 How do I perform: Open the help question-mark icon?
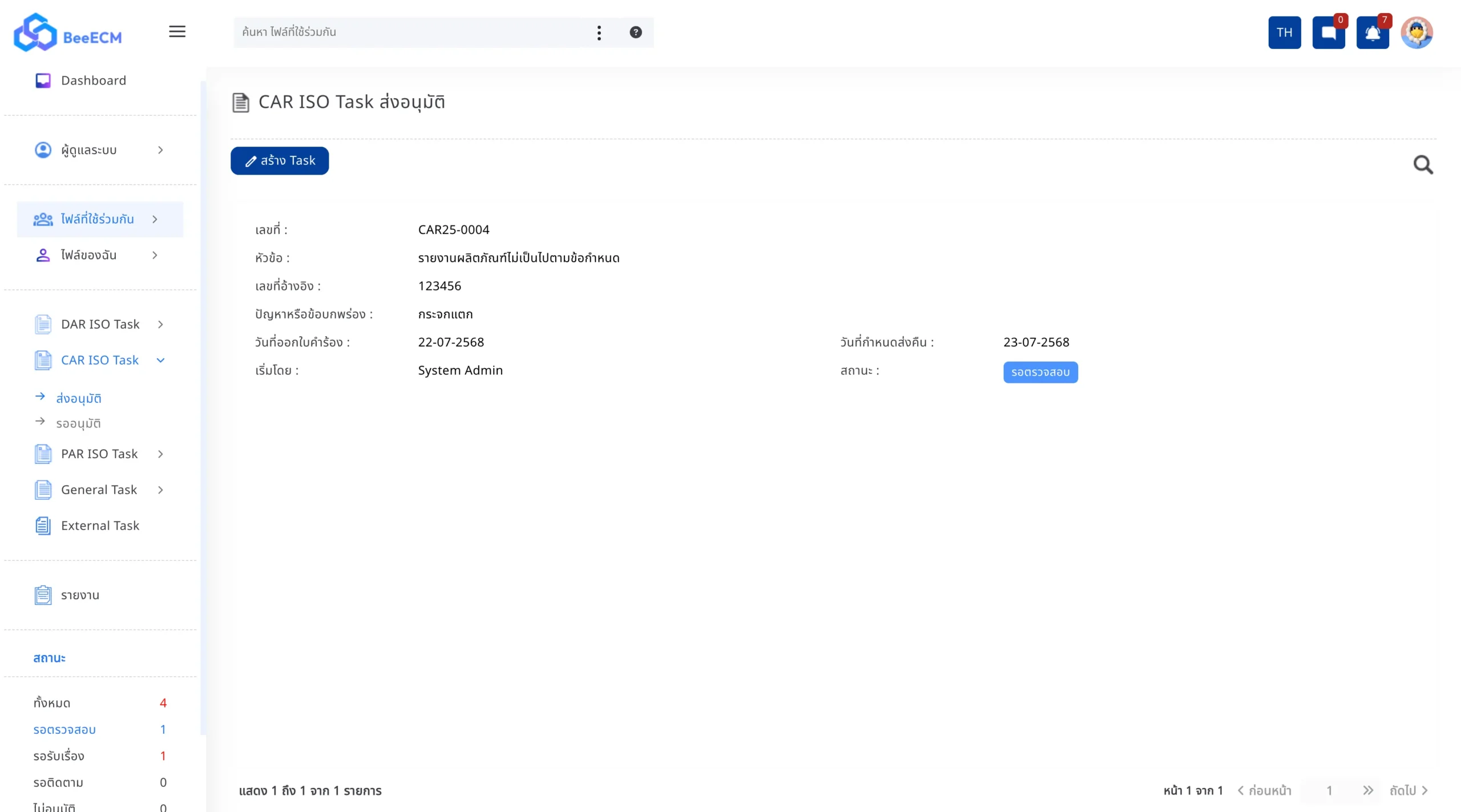[x=635, y=33]
